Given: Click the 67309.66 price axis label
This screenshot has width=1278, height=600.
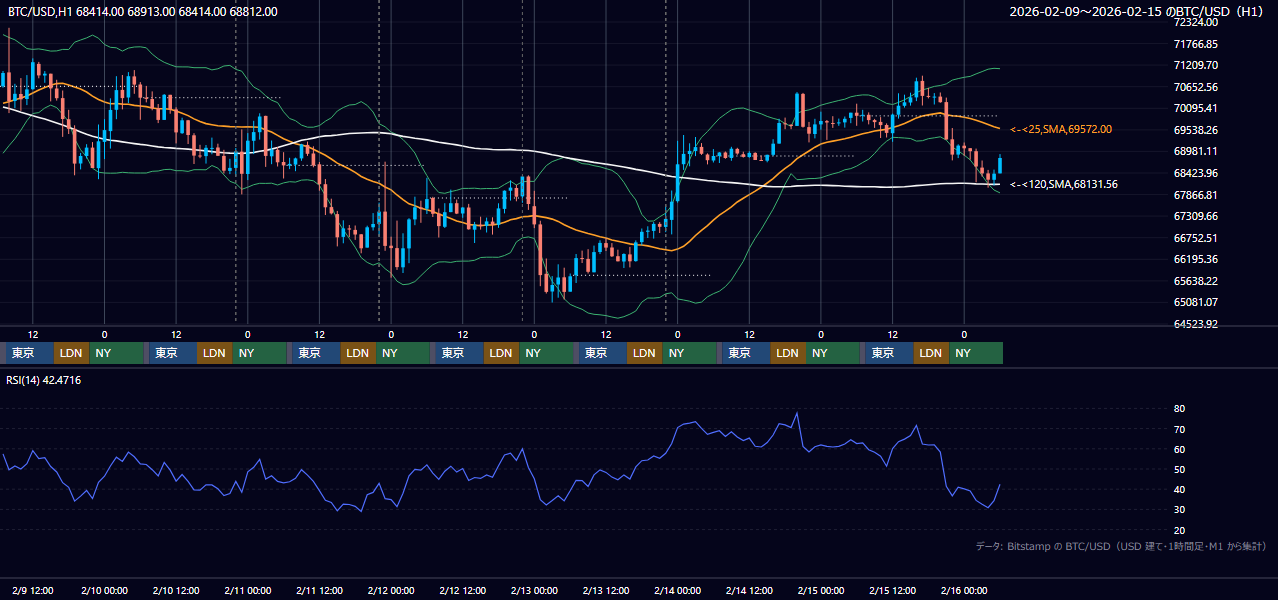Looking at the screenshot, I should (1196, 216).
